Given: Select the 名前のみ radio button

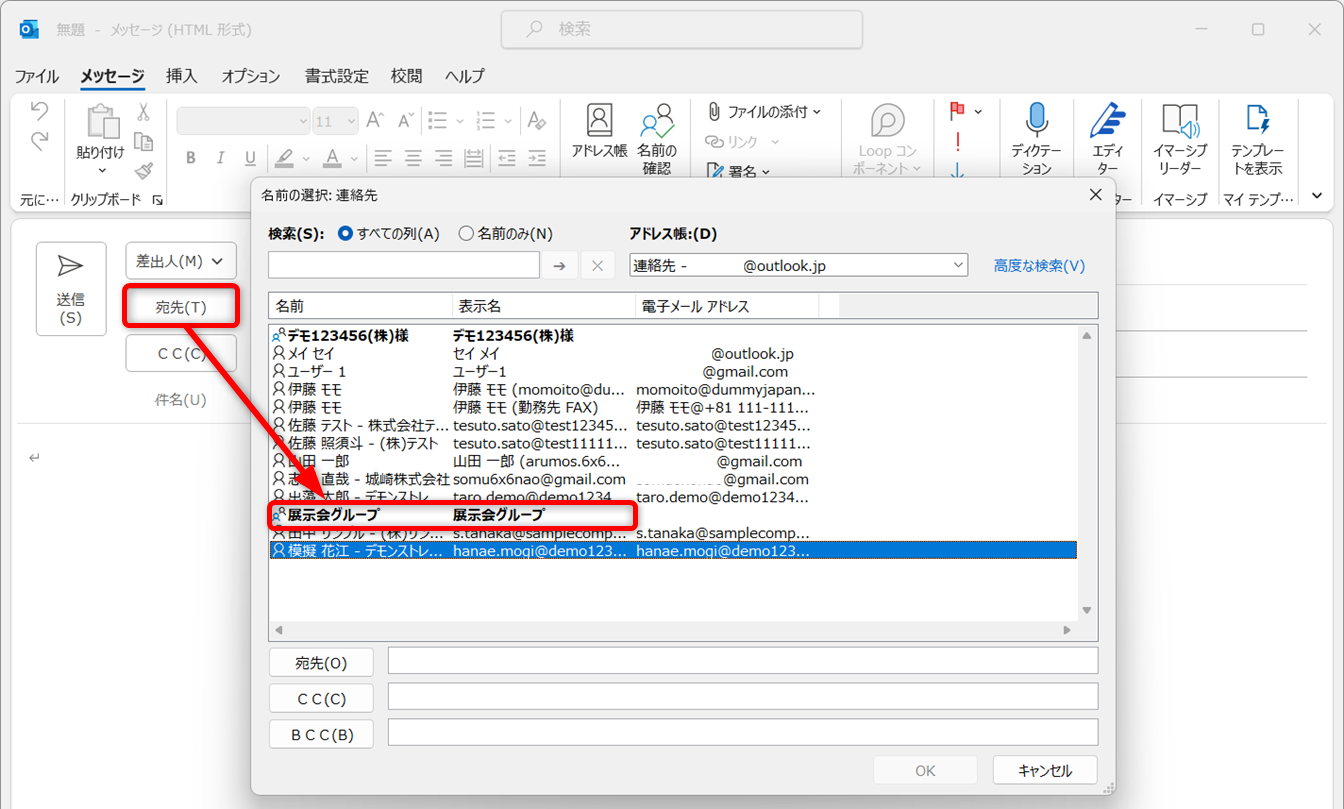Looking at the screenshot, I should (x=466, y=234).
